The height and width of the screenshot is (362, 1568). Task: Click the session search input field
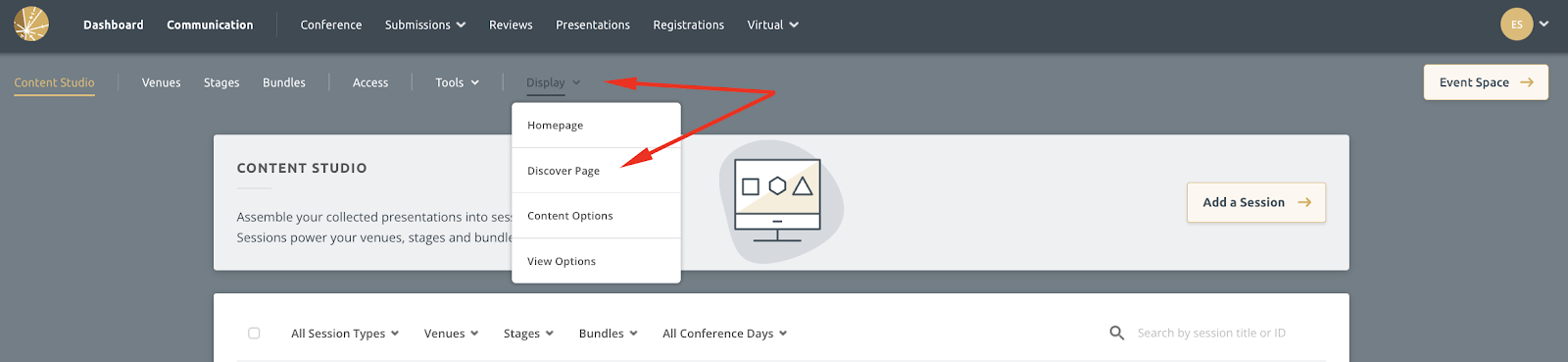(1225, 334)
